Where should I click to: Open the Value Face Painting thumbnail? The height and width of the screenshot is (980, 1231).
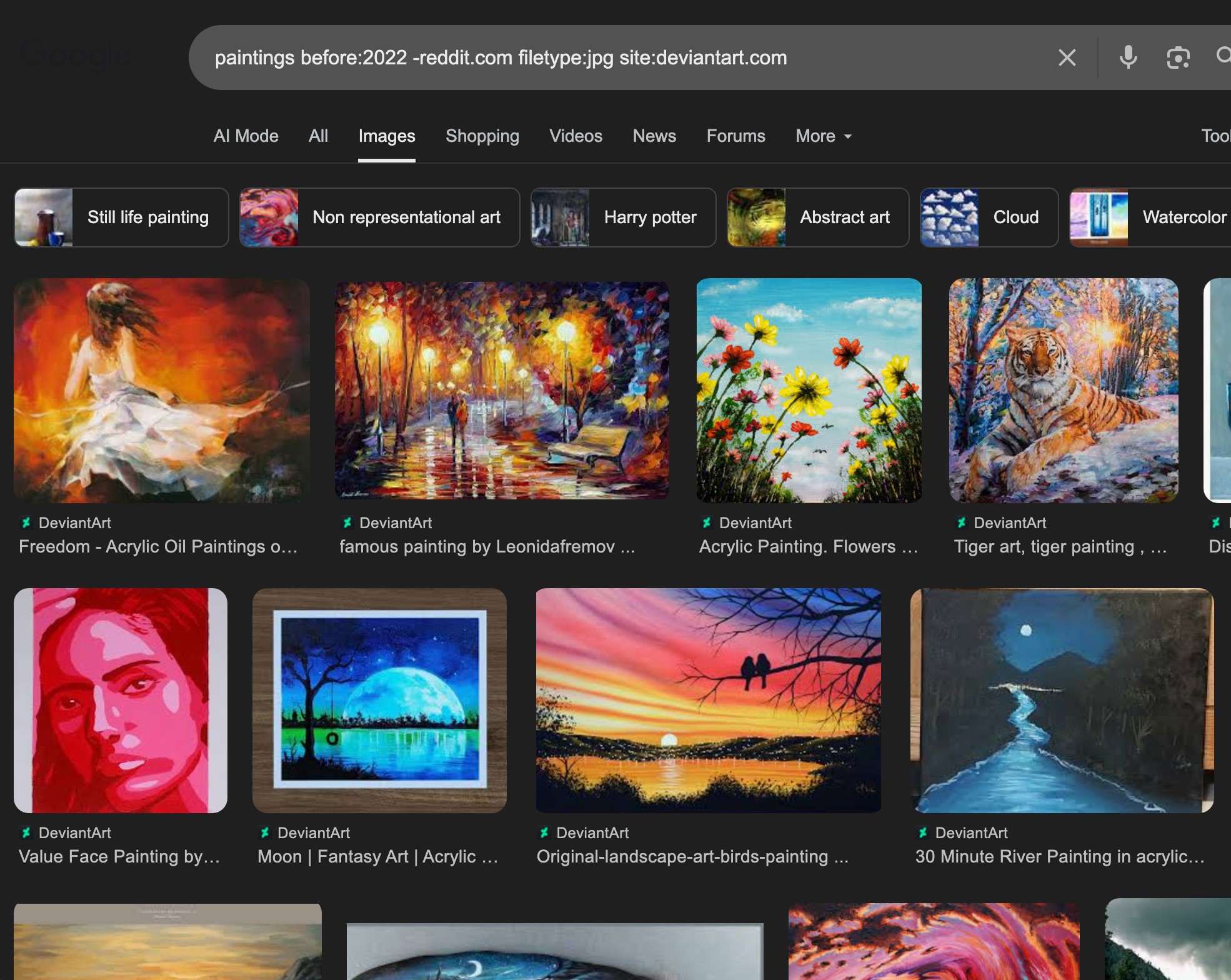(121, 700)
